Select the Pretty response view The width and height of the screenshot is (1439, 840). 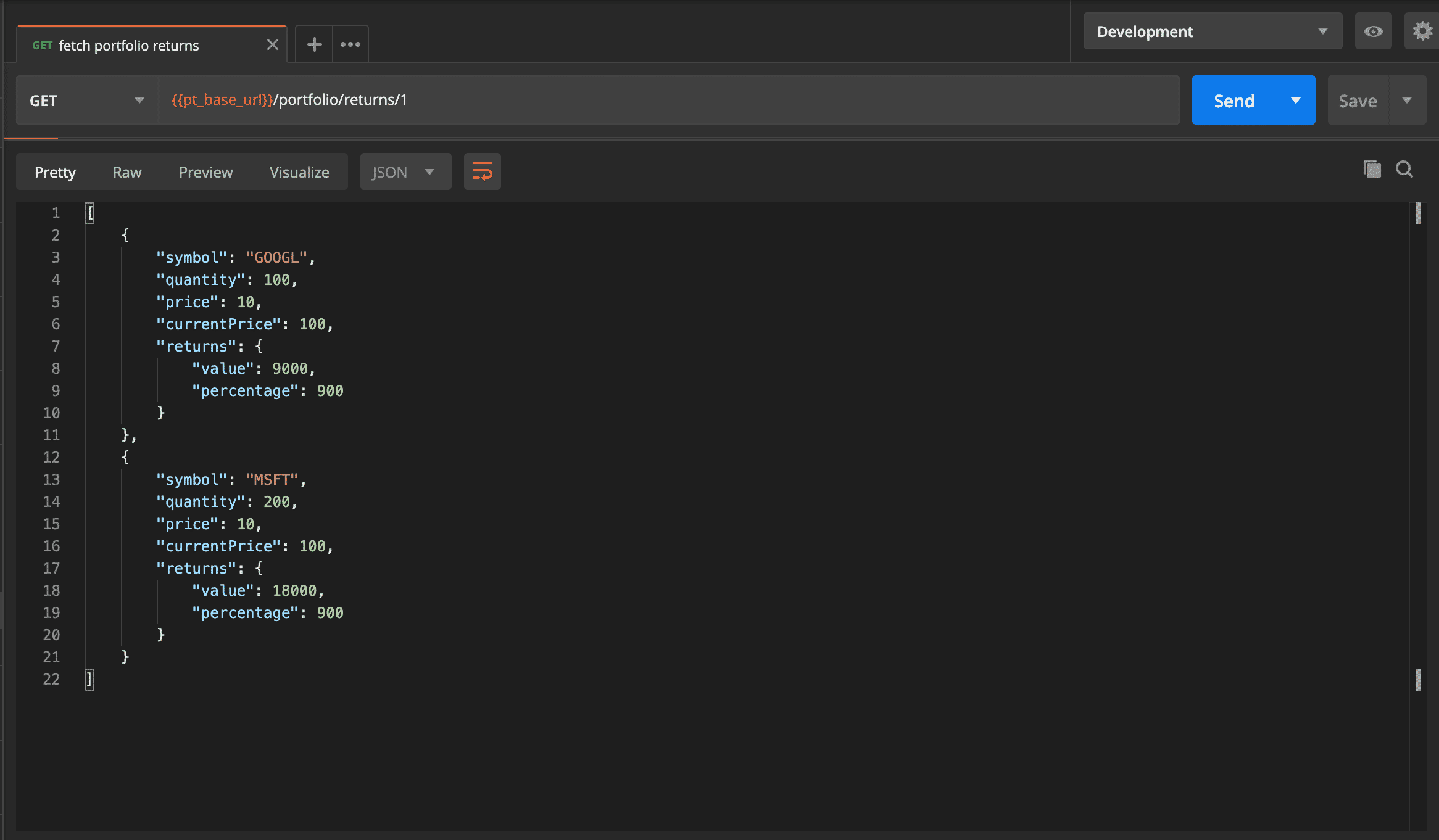point(55,172)
